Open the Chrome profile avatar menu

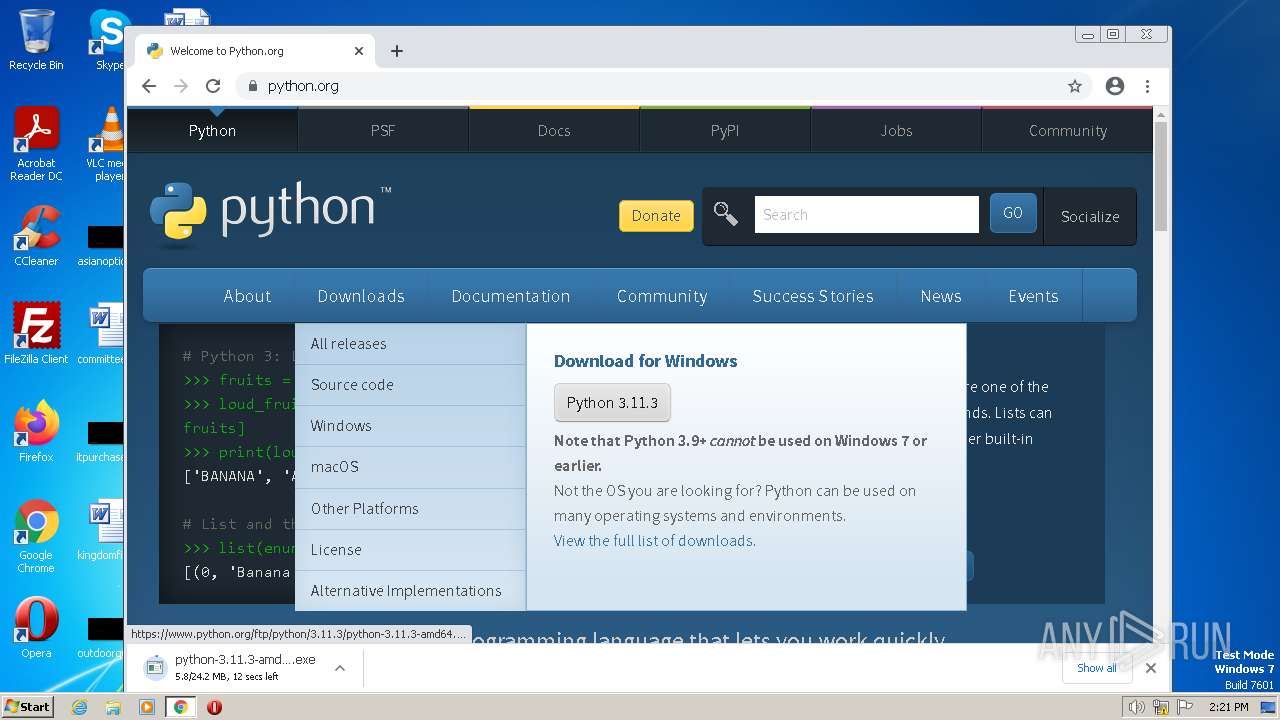point(1115,86)
